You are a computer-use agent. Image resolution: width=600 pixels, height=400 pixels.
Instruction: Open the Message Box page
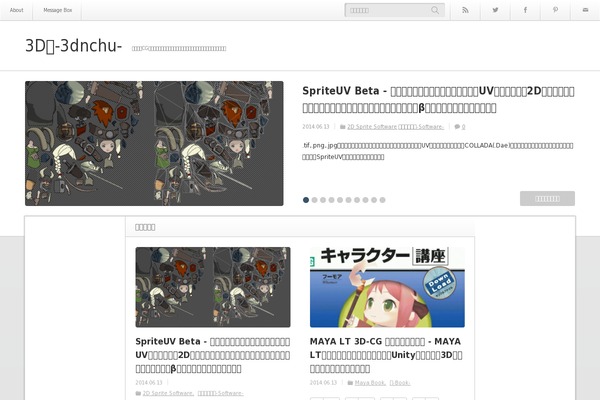point(57,10)
